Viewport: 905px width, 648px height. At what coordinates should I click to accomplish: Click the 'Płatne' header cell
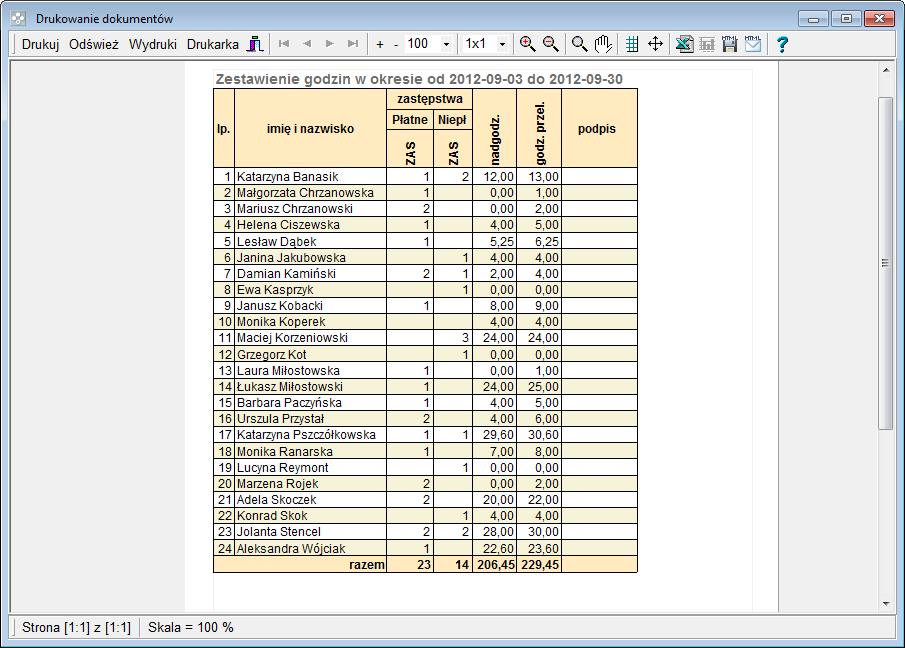[410, 119]
